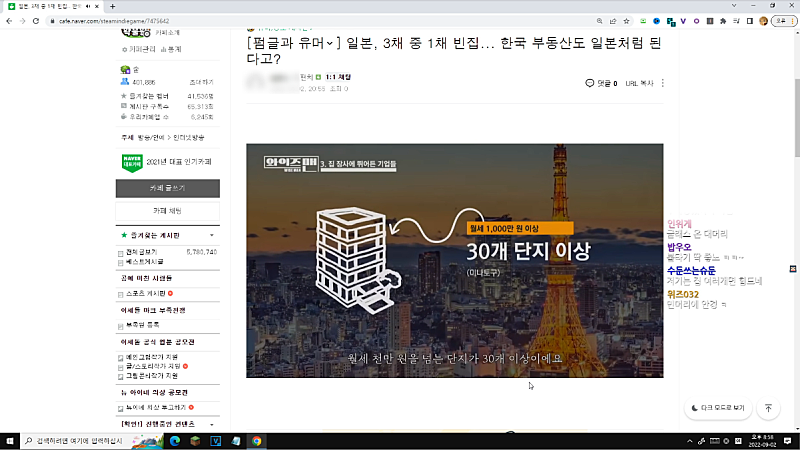Click the NAVER 대표카페 green badge
The image size is (800, 450).
pos(132,163)
